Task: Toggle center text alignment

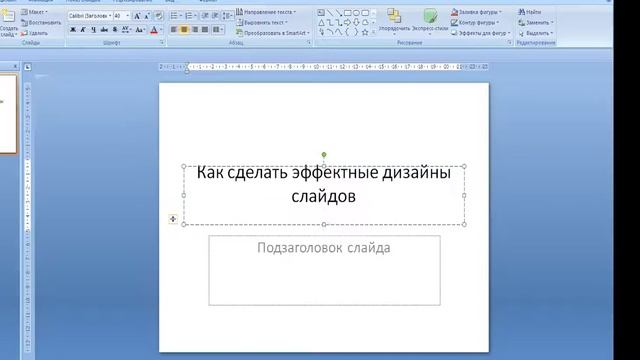Action: pos(184,29)
